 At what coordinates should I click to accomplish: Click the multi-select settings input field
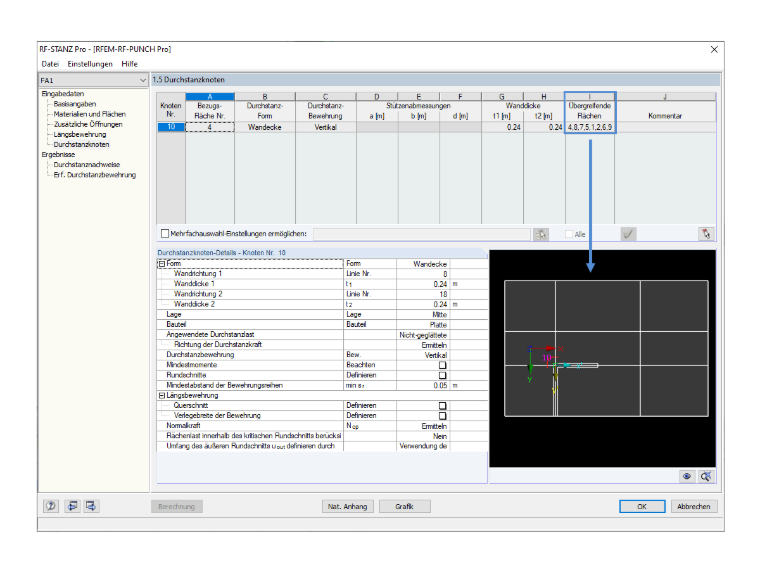click(422, 234)
